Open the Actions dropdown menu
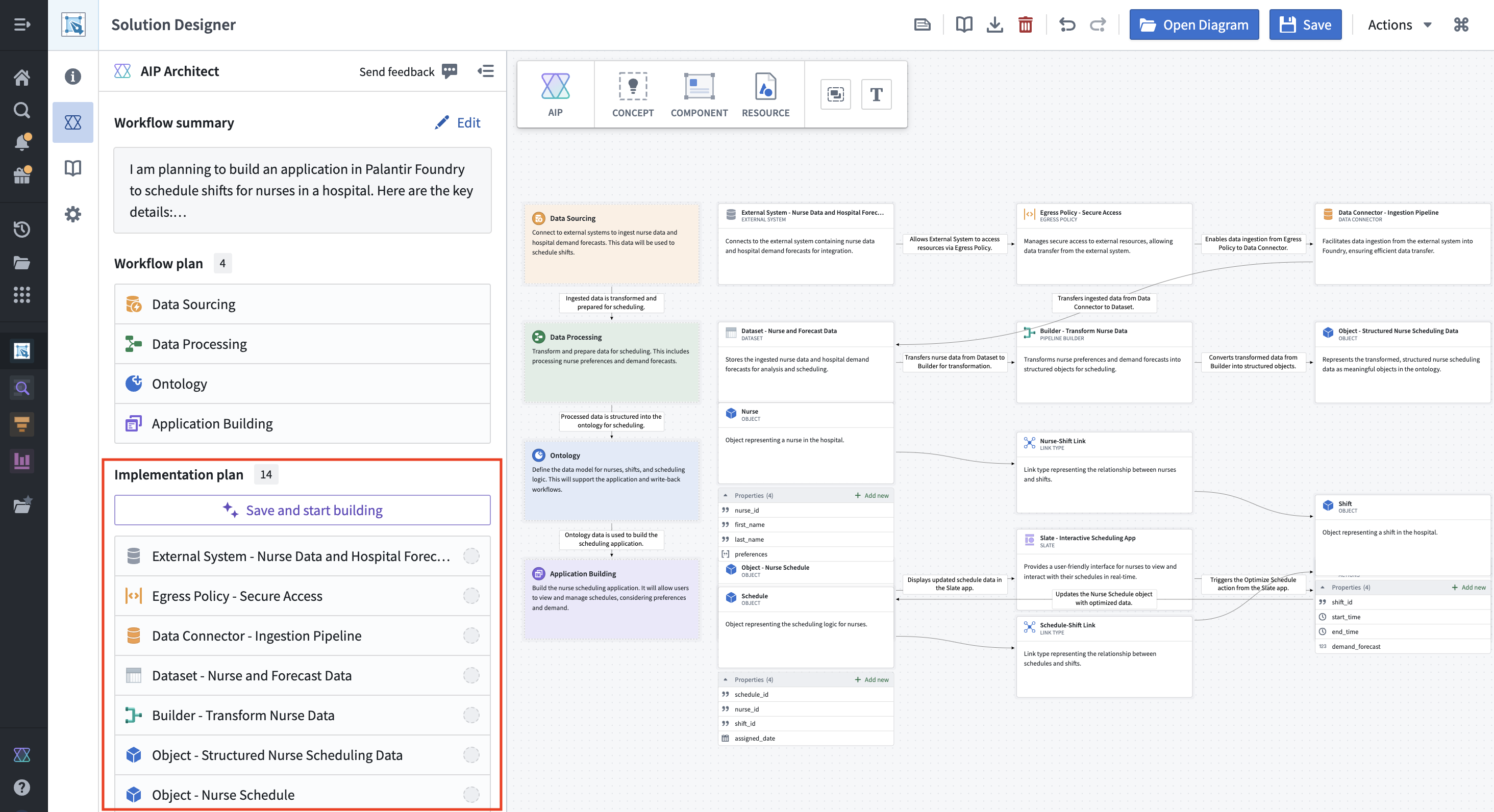This screenshot has height=812, width=1494. point(1400,24)
